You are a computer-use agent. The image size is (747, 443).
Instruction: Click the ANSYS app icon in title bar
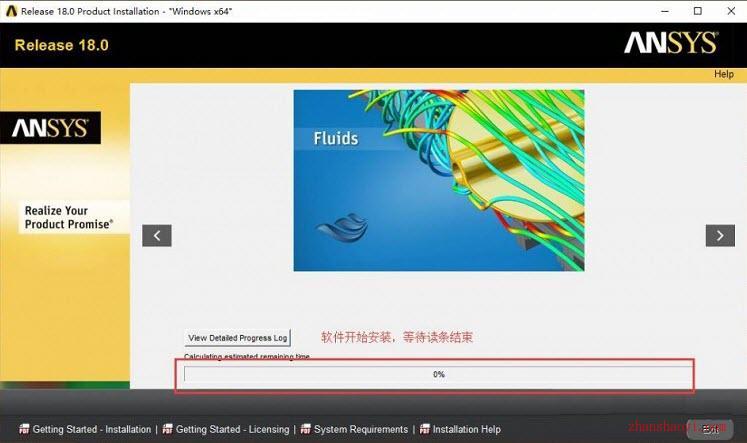(x=11, y=11)
